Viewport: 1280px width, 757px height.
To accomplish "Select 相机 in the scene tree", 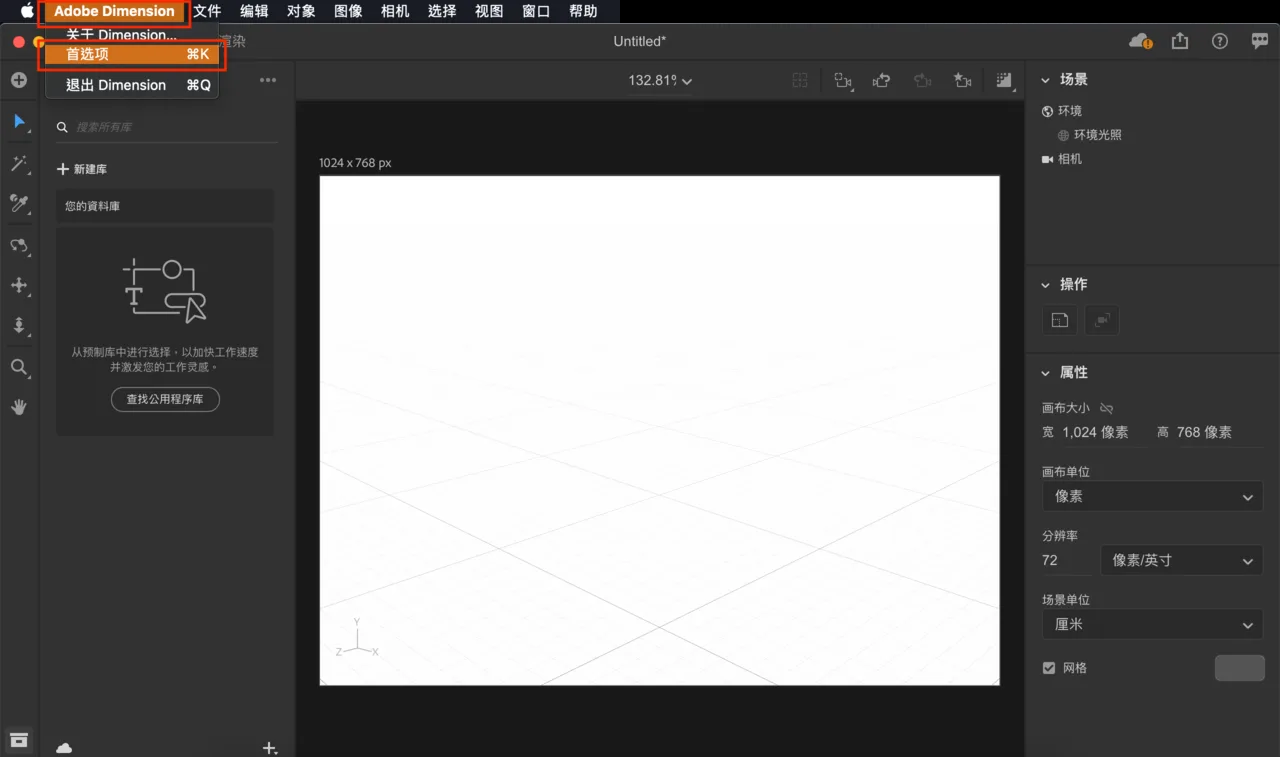I will (x=1062, y=159).
